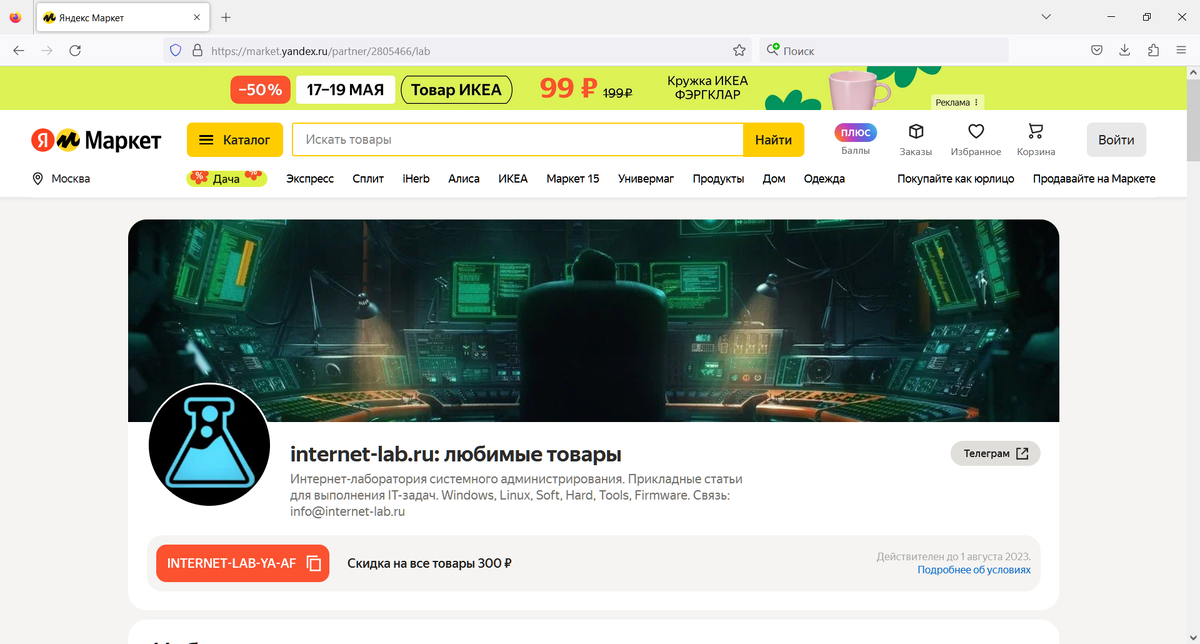This screenshot has width=1200, height=644.
Task: Go to Яндекс Маркет home logo
Action: (x=96, y=140)
